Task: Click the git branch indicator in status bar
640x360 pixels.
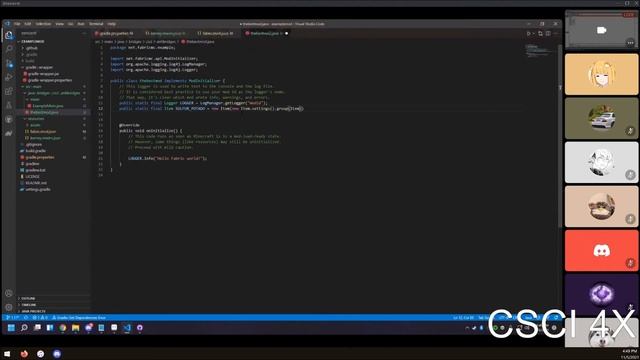Action: coord(13,318)
